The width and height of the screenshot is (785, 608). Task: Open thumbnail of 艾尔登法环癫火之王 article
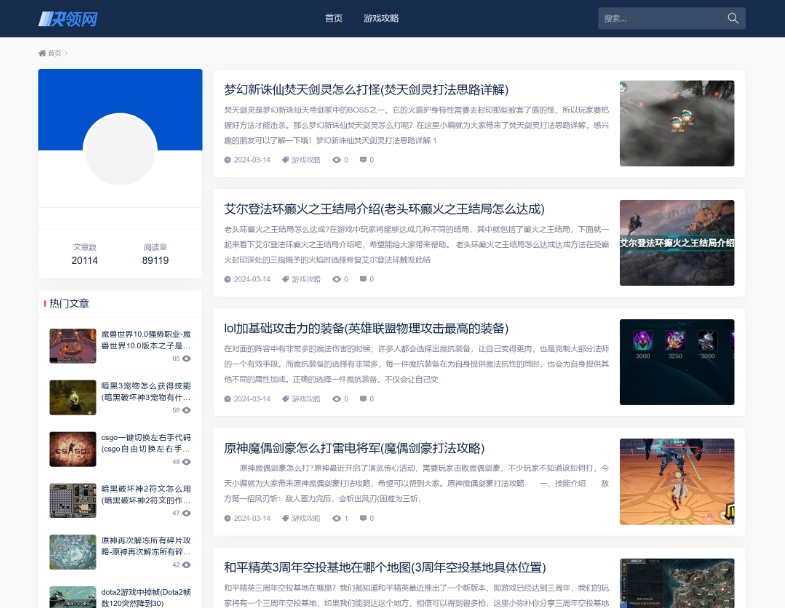coord(677,243)
